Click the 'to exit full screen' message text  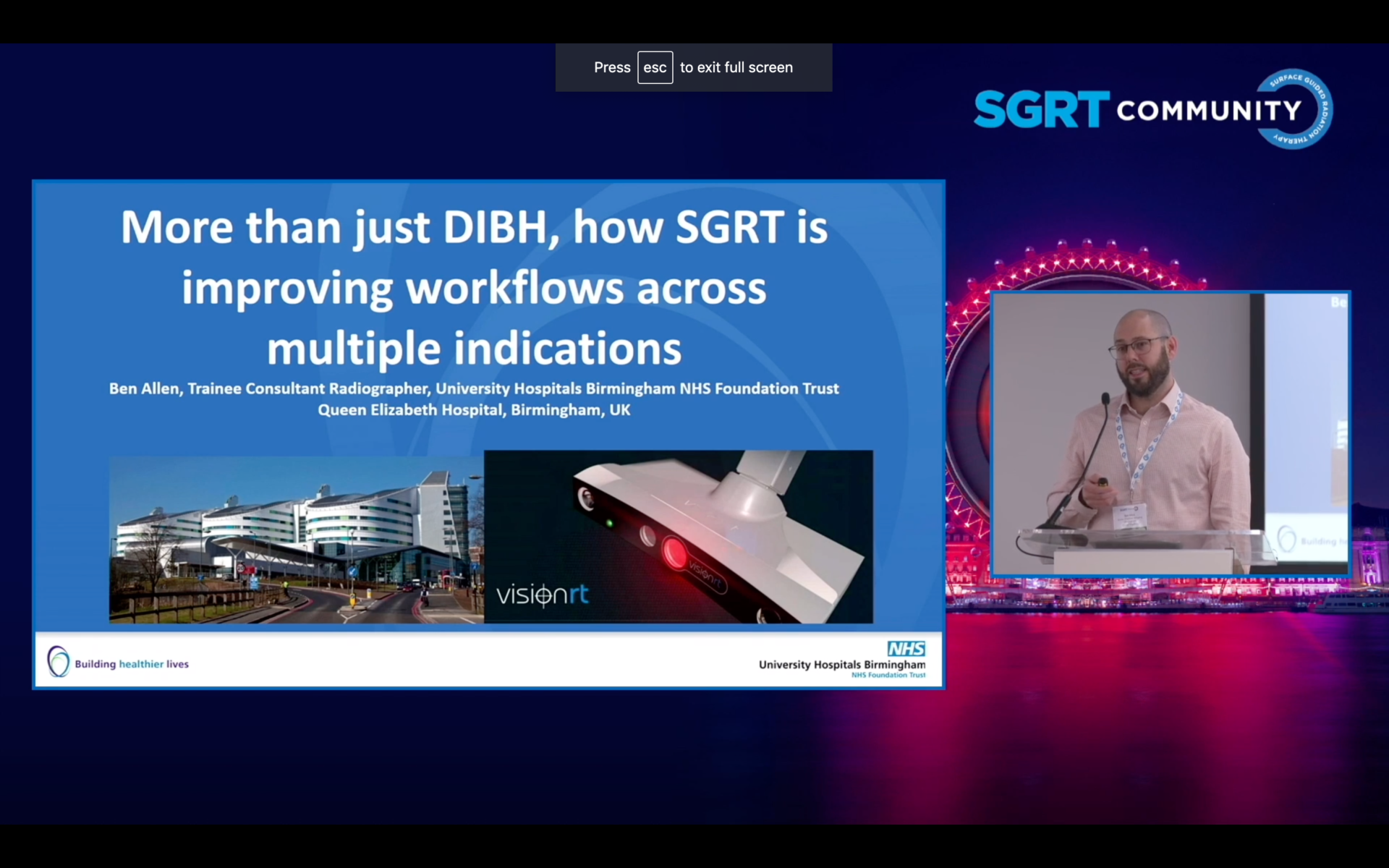736,67
